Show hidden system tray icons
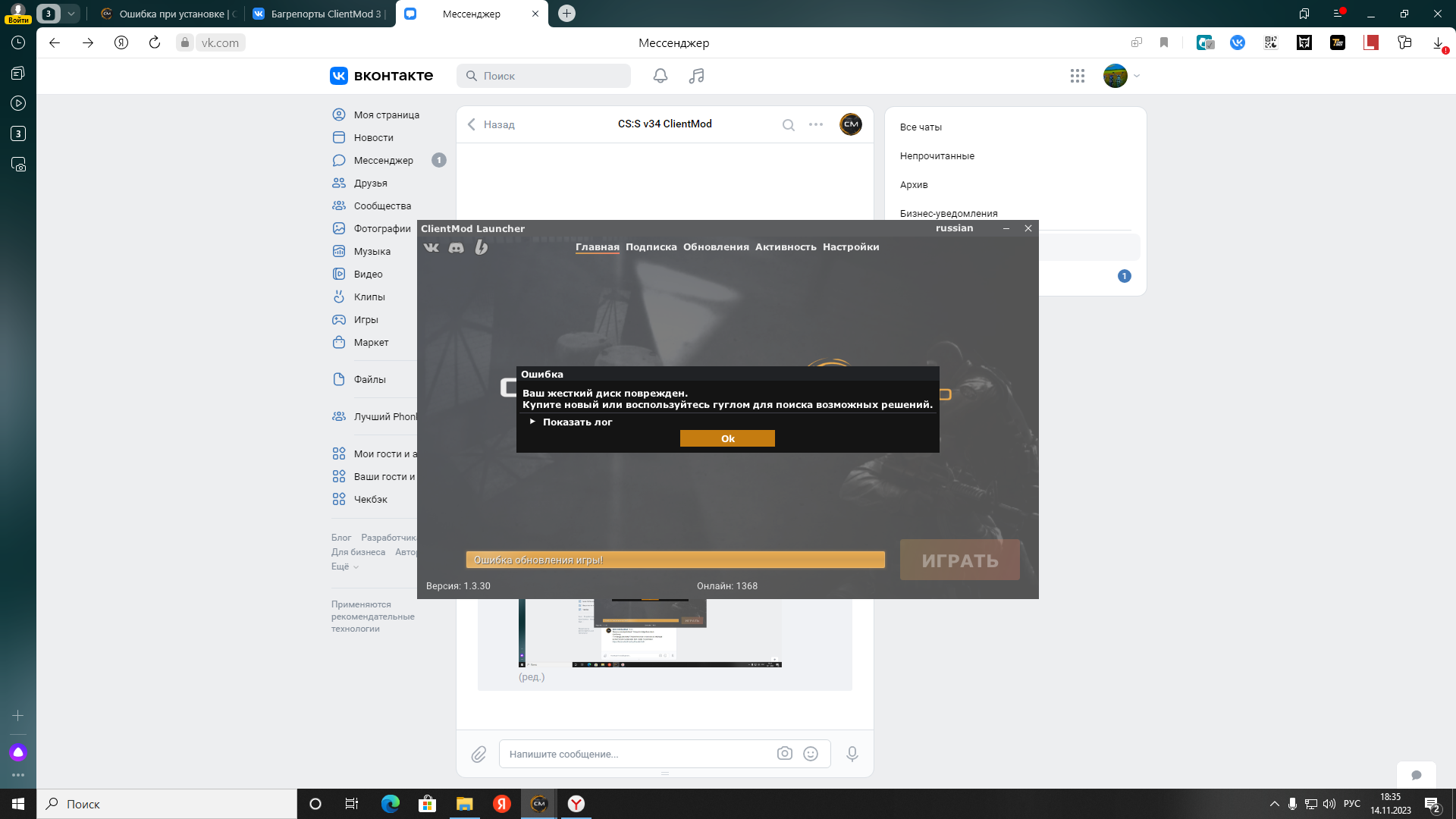Image resolution: width=1456 pixels, height=819 pixels. point(1274,804)
